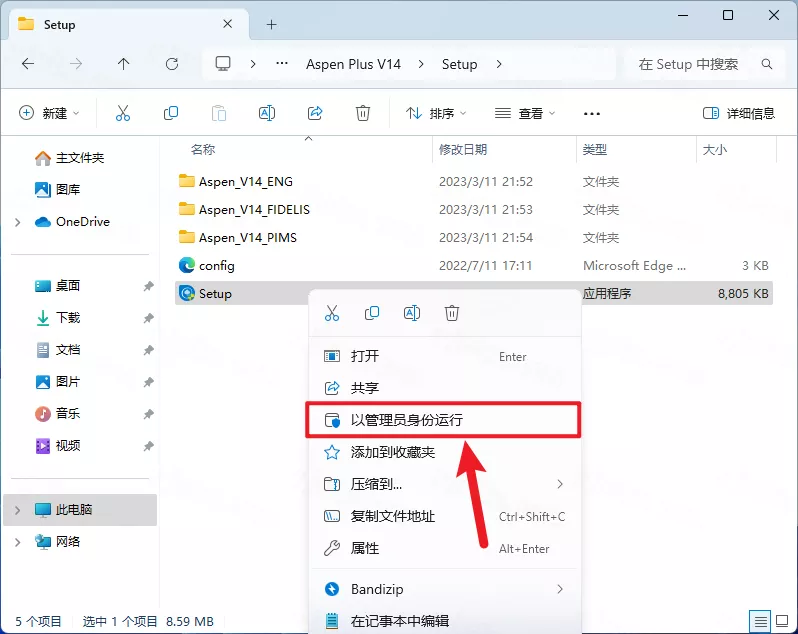Expand the OneDrive tree node
Viewport: 798px width, 634px height.
point(18,222)
